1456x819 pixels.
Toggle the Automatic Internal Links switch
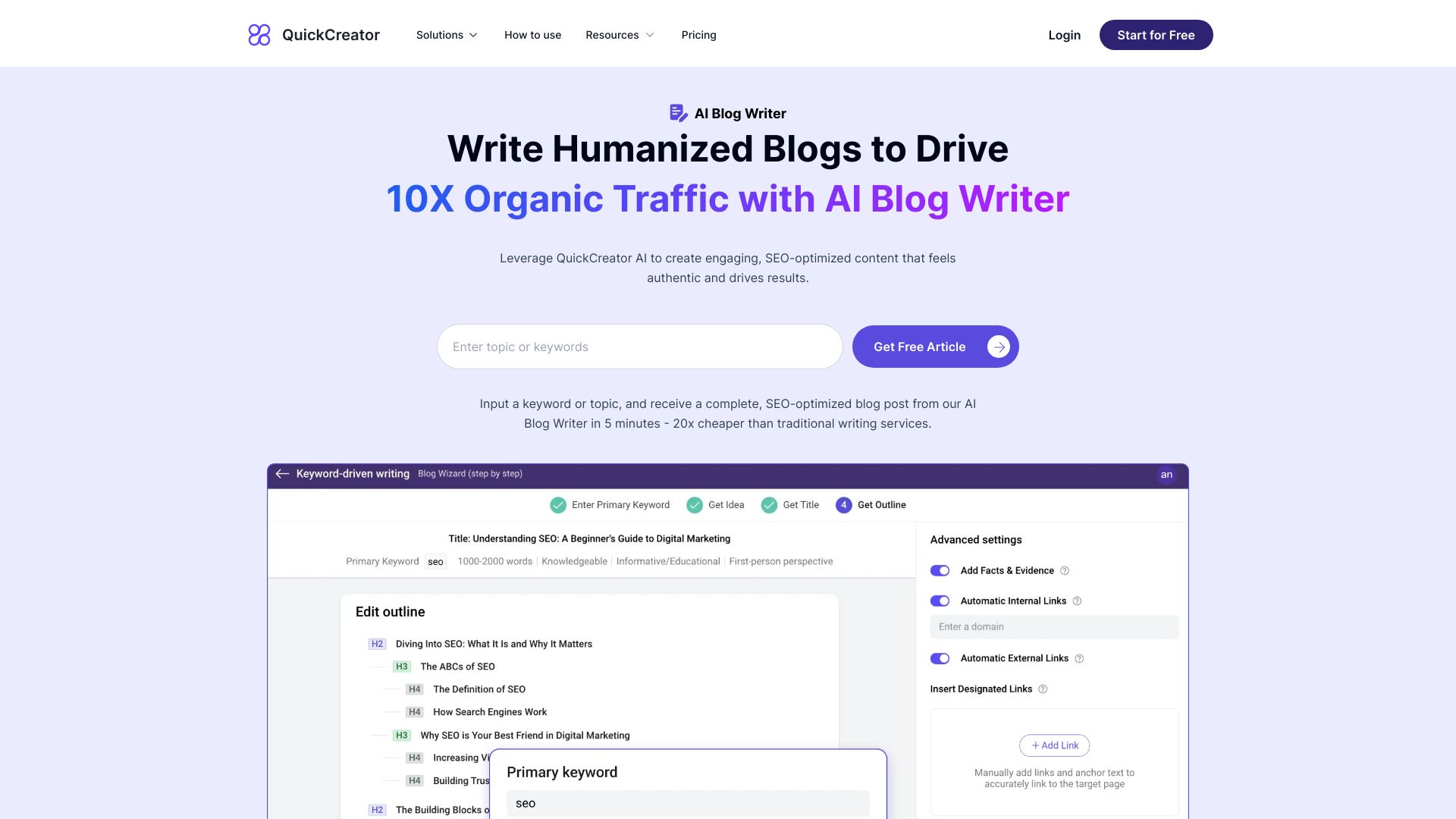point(939,601)
